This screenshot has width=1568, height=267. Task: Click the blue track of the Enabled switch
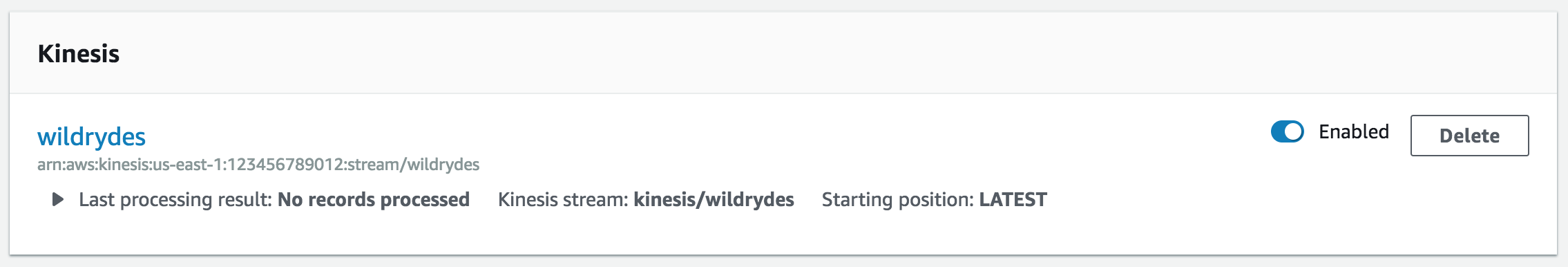[x=1278, y=131]
